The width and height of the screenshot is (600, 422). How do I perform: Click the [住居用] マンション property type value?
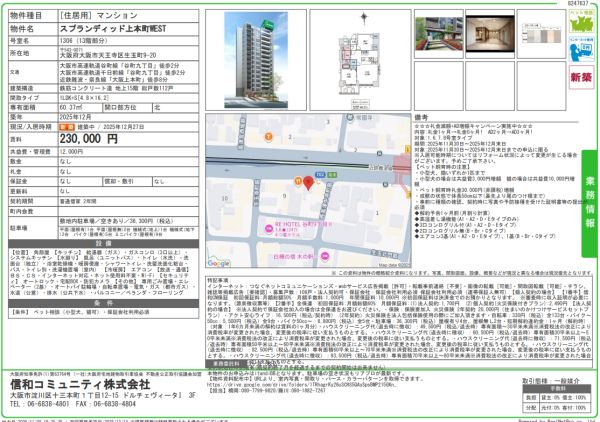[x=98, y=16]
